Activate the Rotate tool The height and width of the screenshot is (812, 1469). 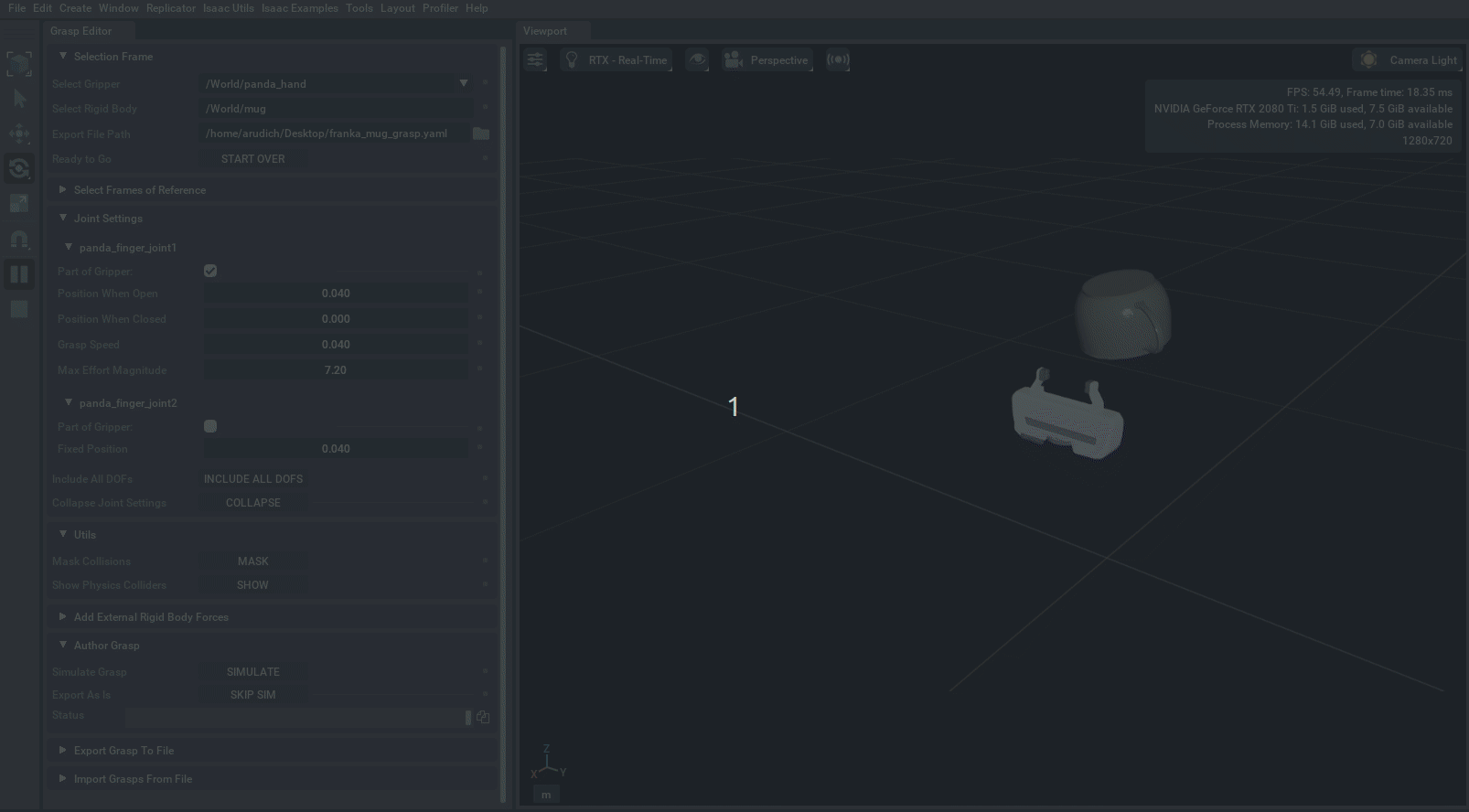[19, 168]
